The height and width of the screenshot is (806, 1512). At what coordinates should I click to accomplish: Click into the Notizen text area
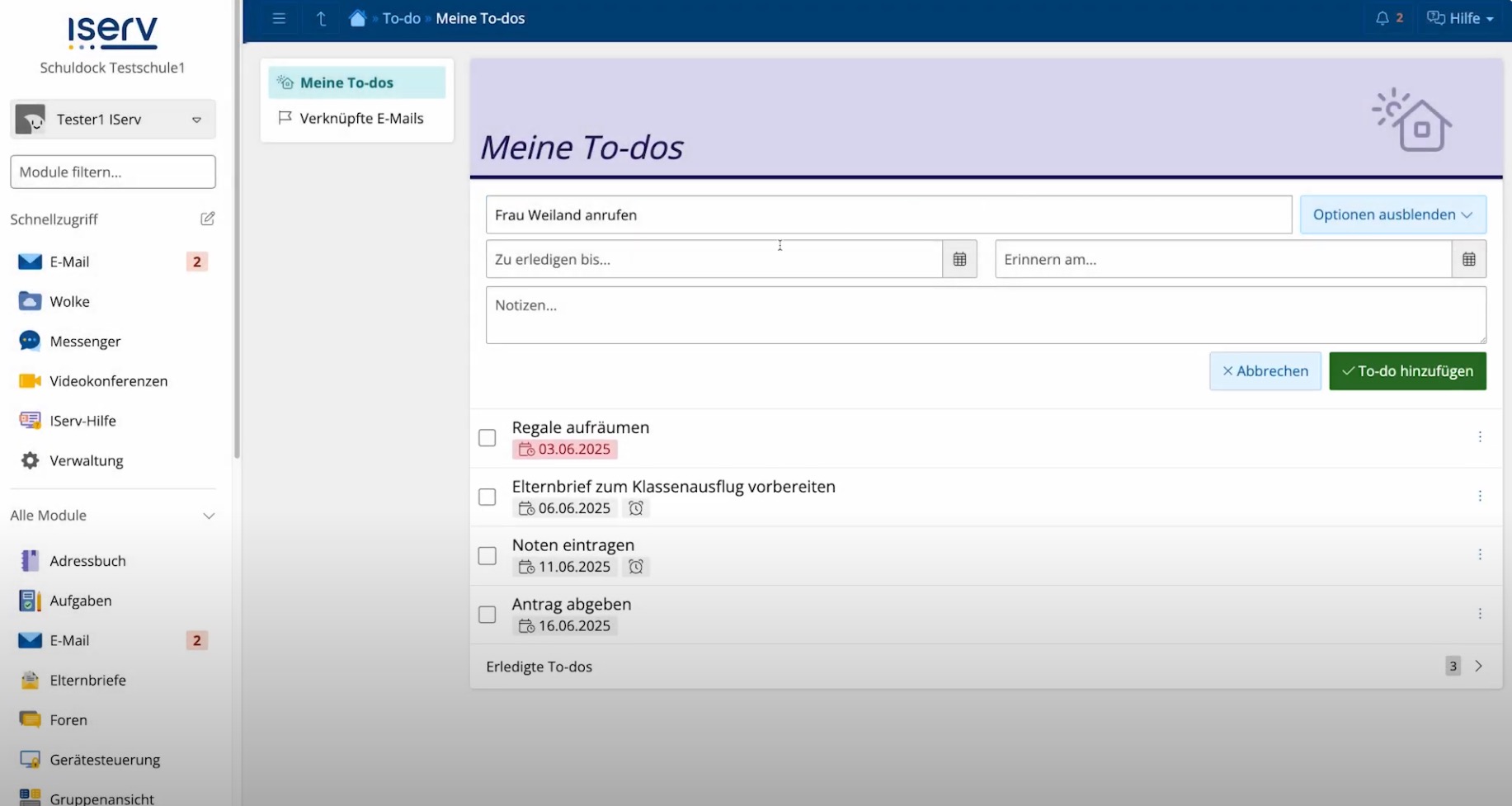point(986,314)
